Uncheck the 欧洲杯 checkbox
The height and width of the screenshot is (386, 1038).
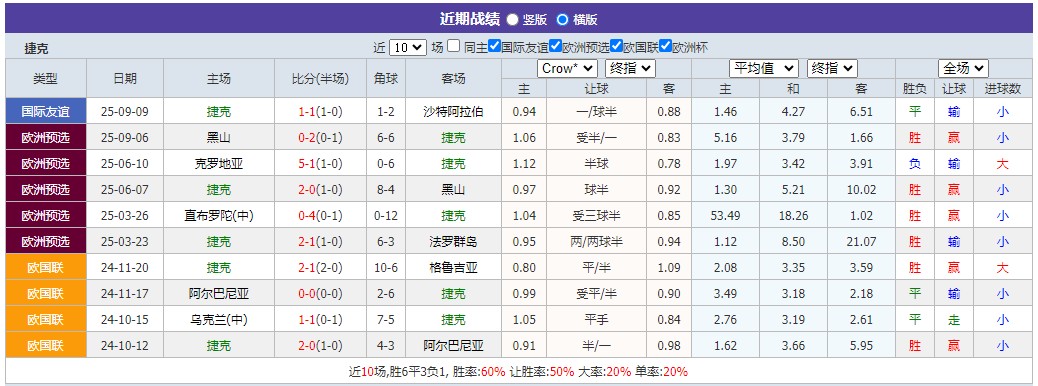665,46
